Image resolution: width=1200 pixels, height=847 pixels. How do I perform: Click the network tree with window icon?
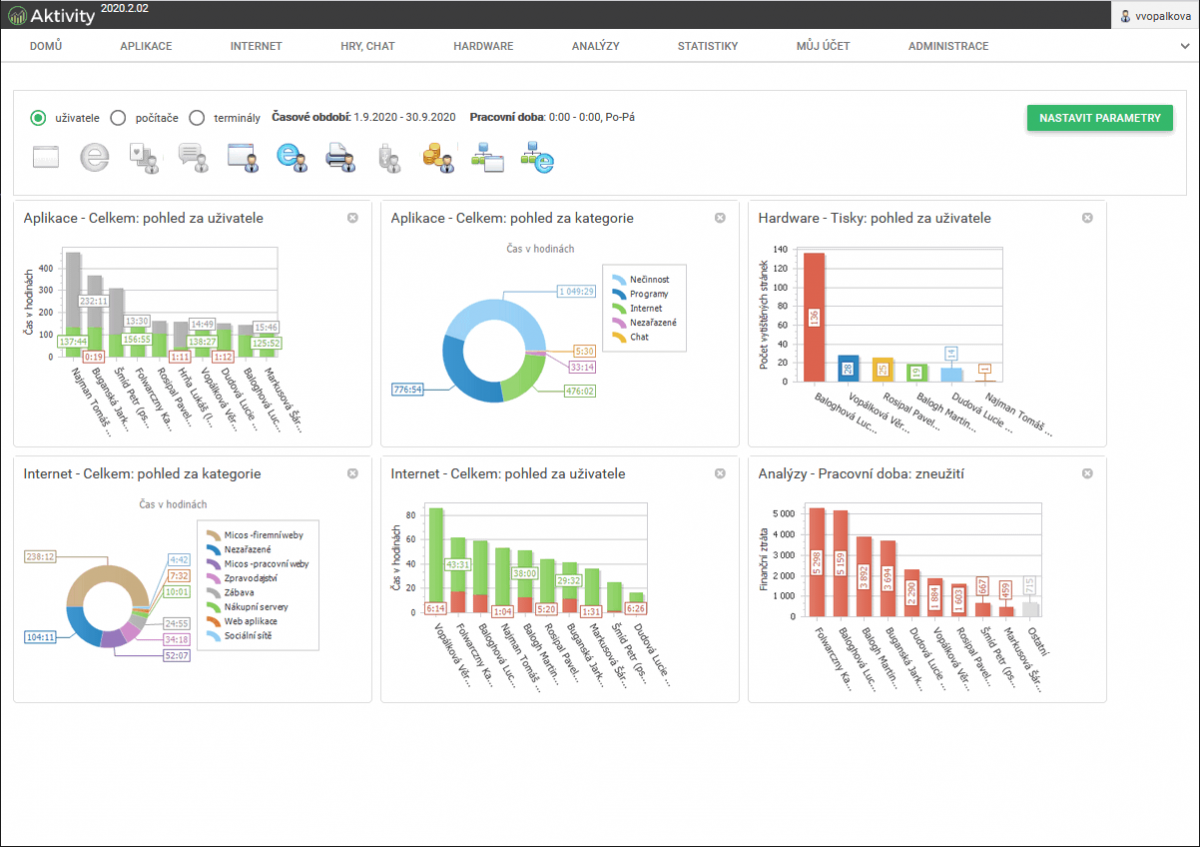pyautogui.click(x=487, y=157)
